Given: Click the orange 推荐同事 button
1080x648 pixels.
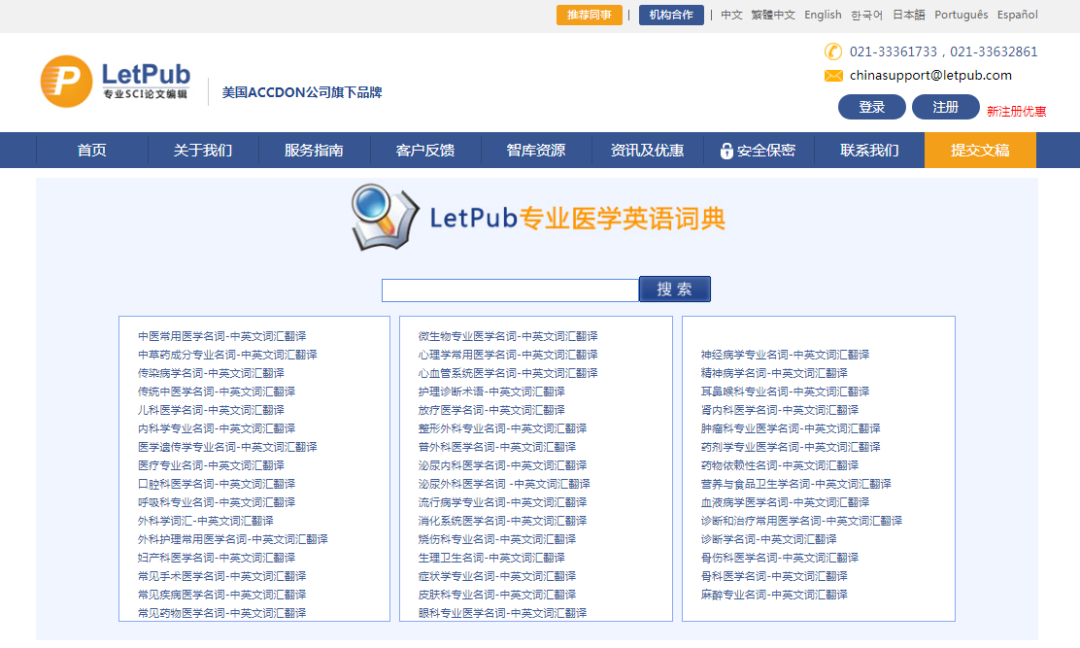Looking at the screenshot, I should click(589, 15).
